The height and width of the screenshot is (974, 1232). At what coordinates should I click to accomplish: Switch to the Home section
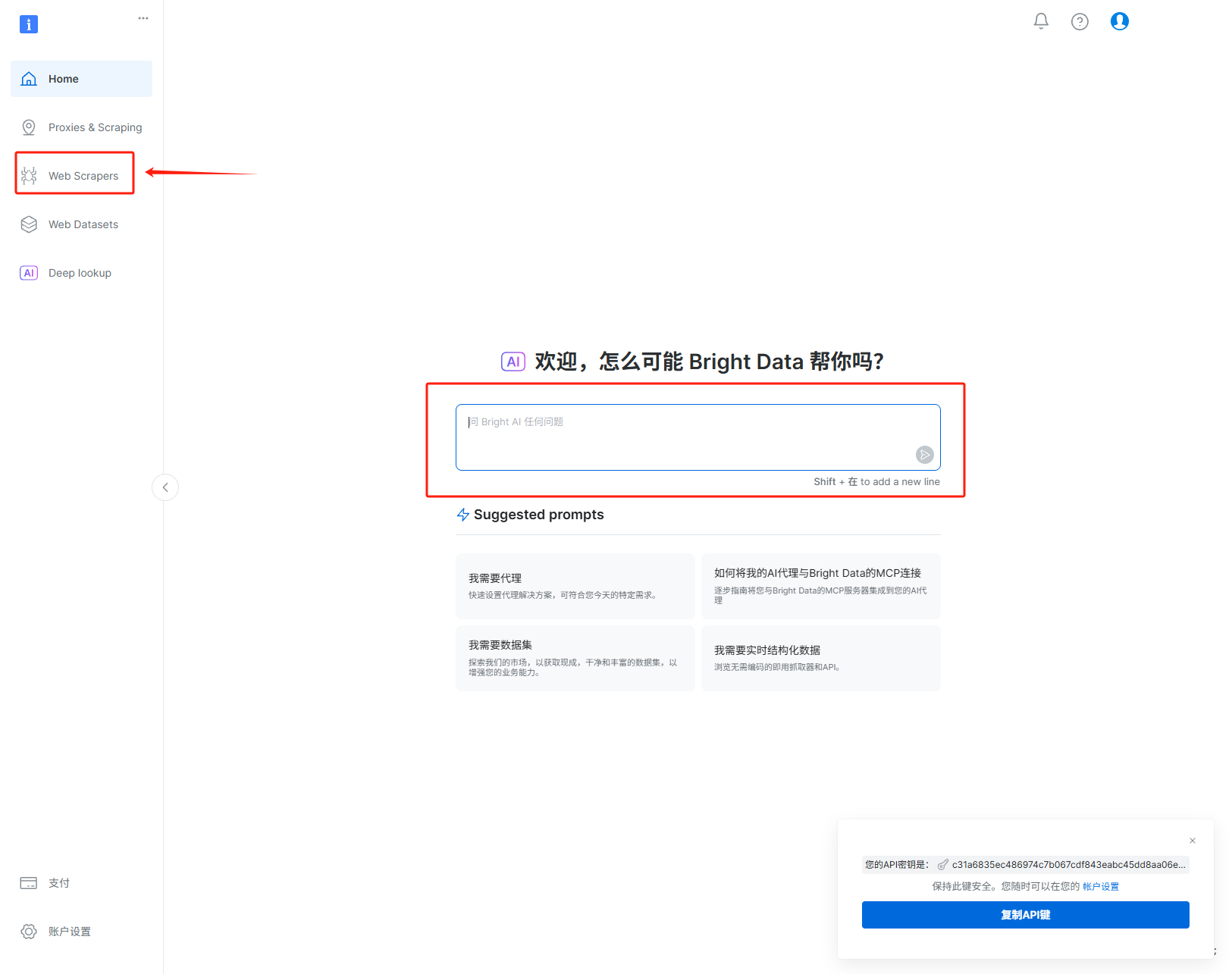tap(64, 78)
